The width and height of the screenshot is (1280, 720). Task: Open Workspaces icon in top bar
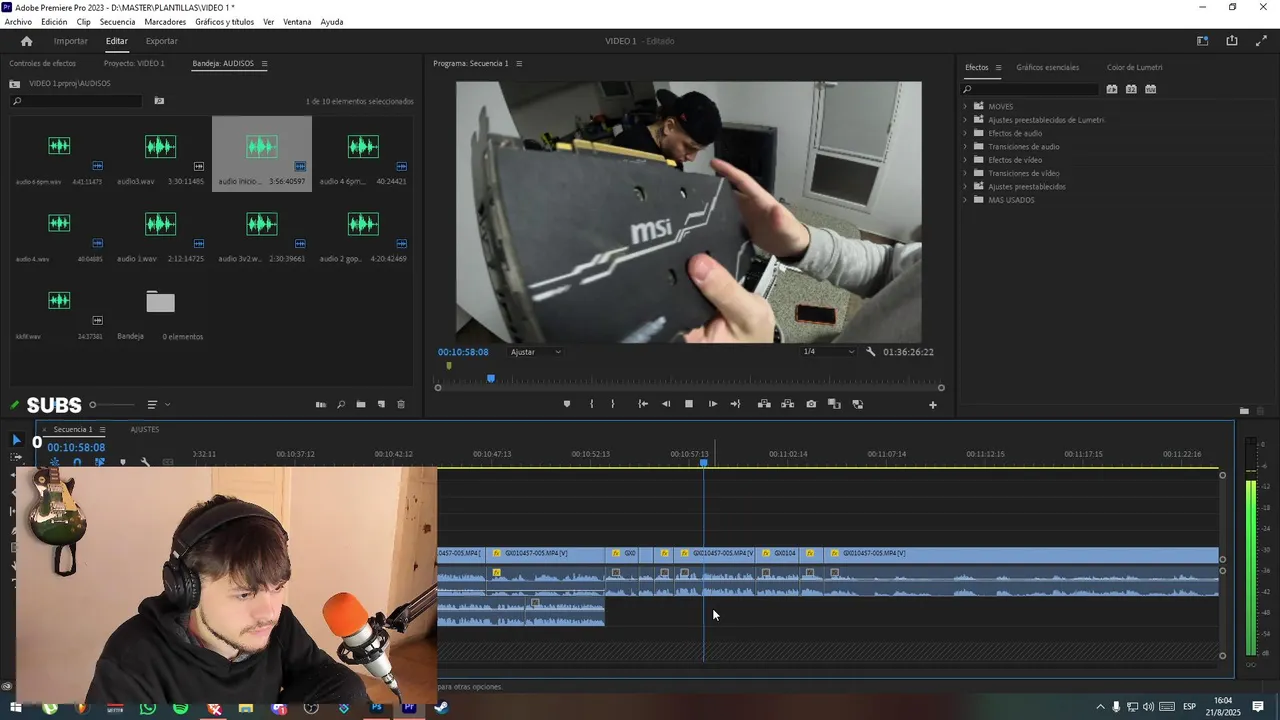coord(1202,41)
